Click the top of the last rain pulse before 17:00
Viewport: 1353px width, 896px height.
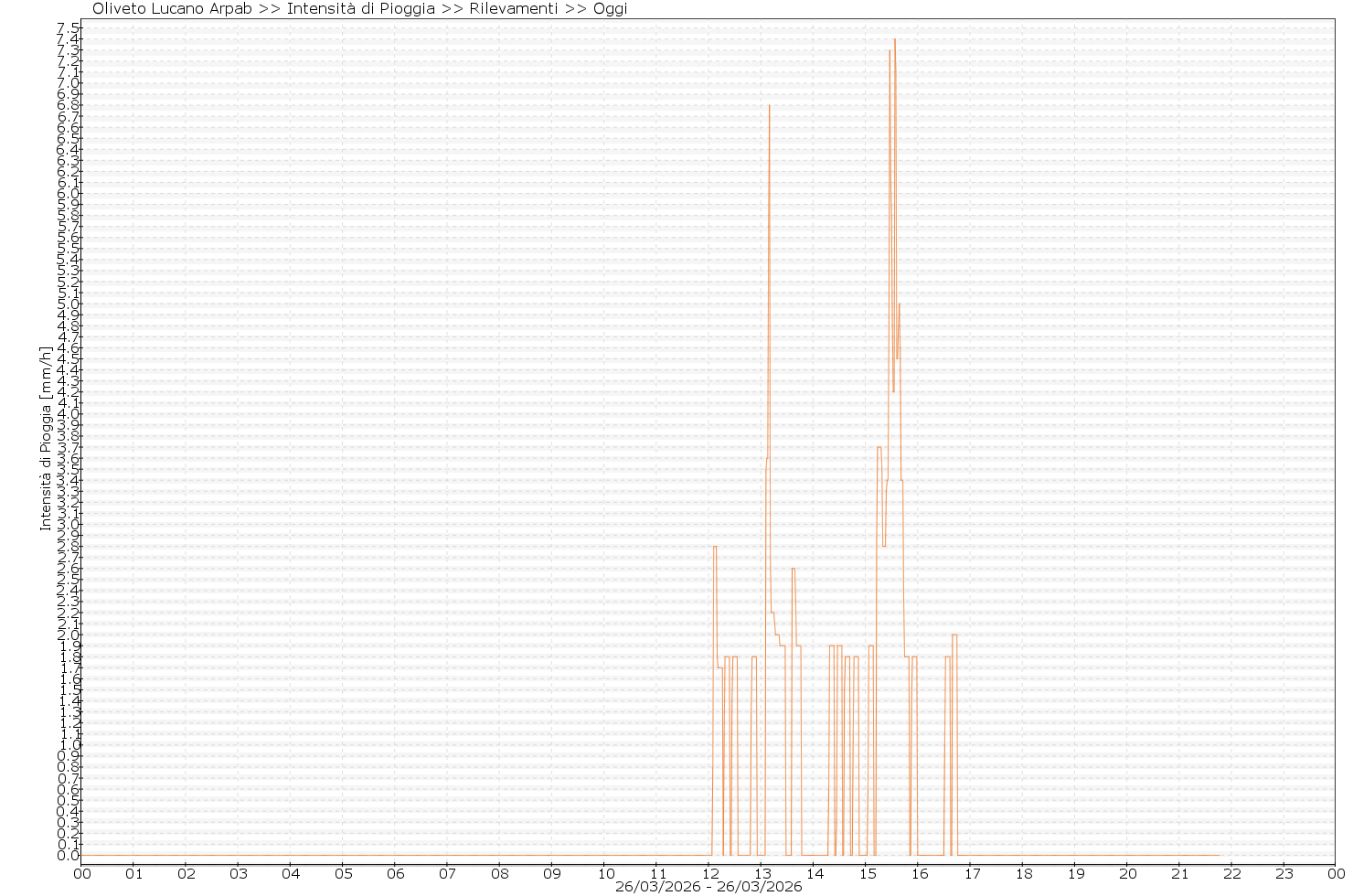pos(954,635)
